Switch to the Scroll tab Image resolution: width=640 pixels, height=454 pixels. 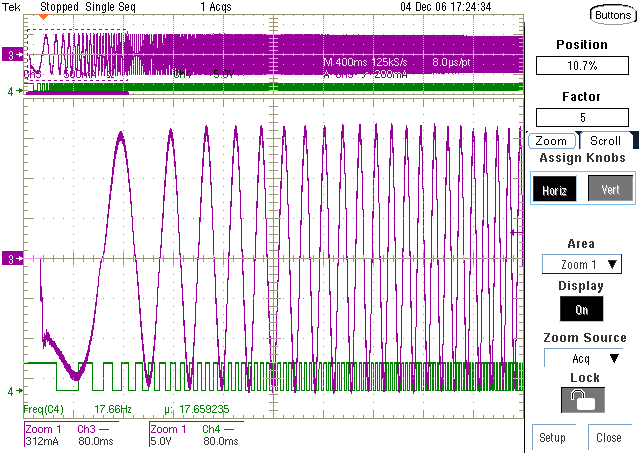click(605, 141)
